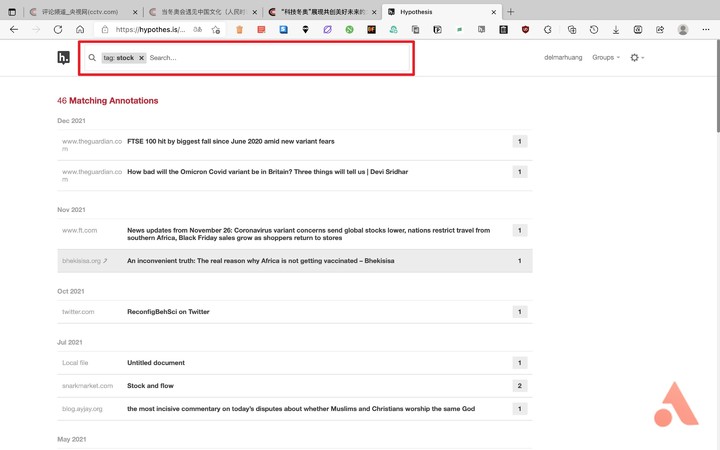Screen dimensions: 720x450
Task: Open the settings gear dropdown
Action: [x=637, y=57]
